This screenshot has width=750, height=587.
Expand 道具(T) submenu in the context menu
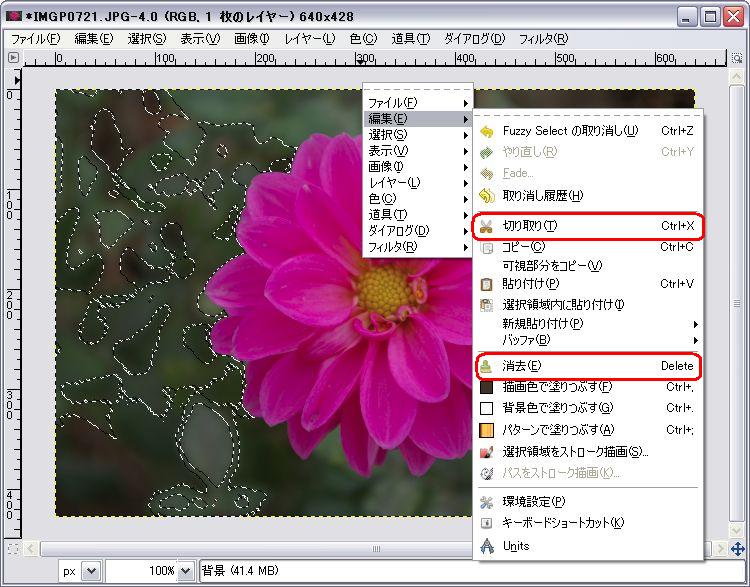click(418, 215)
